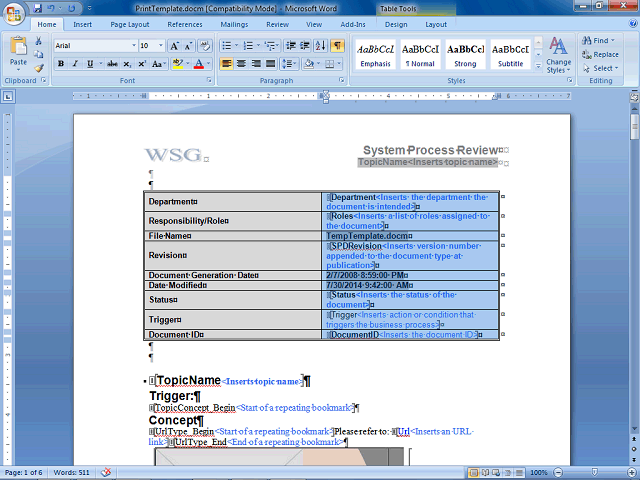Viewport: 640px width, 480px height.
Task: Clear formatting with the eraser icon
Action: tap(205, 46)
